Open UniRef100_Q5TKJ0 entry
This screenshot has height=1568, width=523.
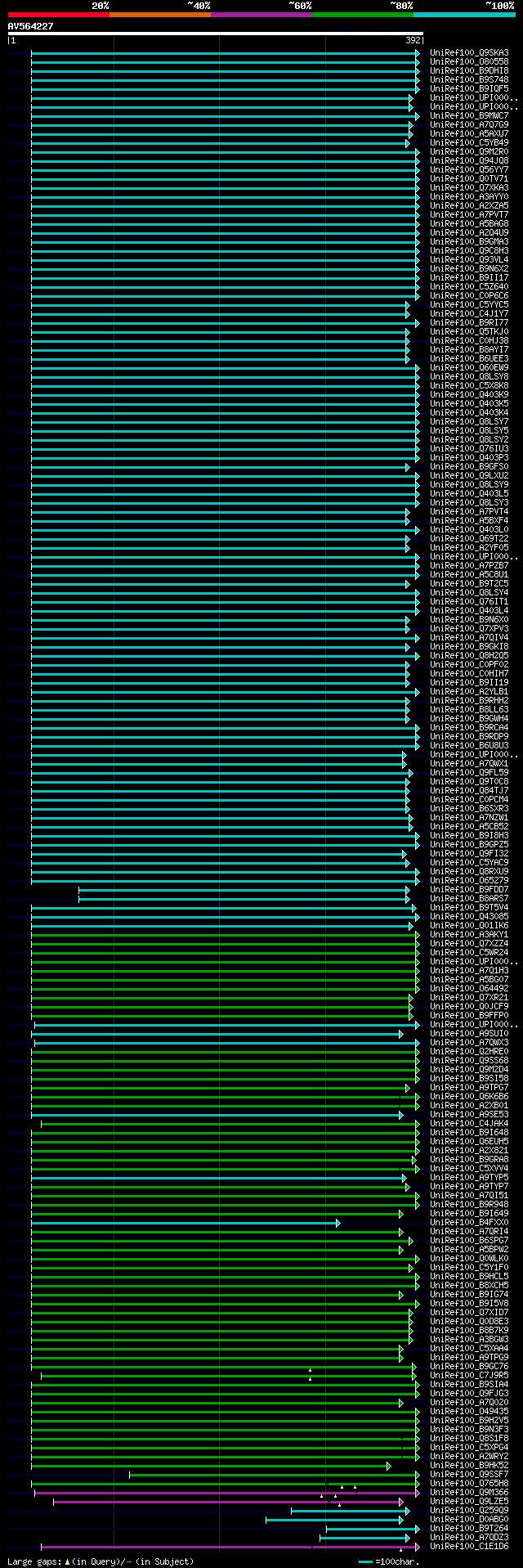(x=469, y=331)
